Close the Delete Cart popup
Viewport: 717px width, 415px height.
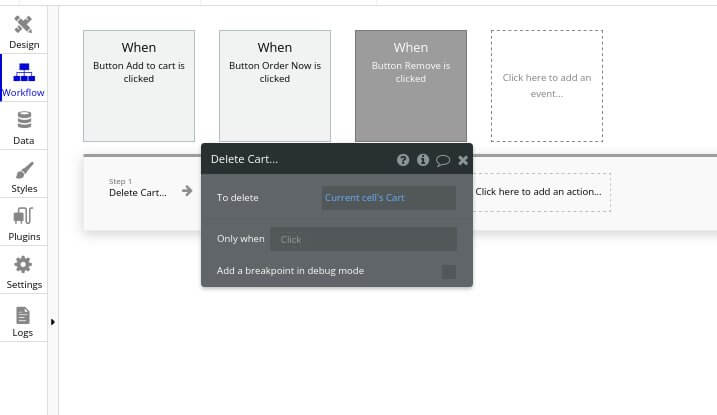pyautogui.click(x=463, y=160)
